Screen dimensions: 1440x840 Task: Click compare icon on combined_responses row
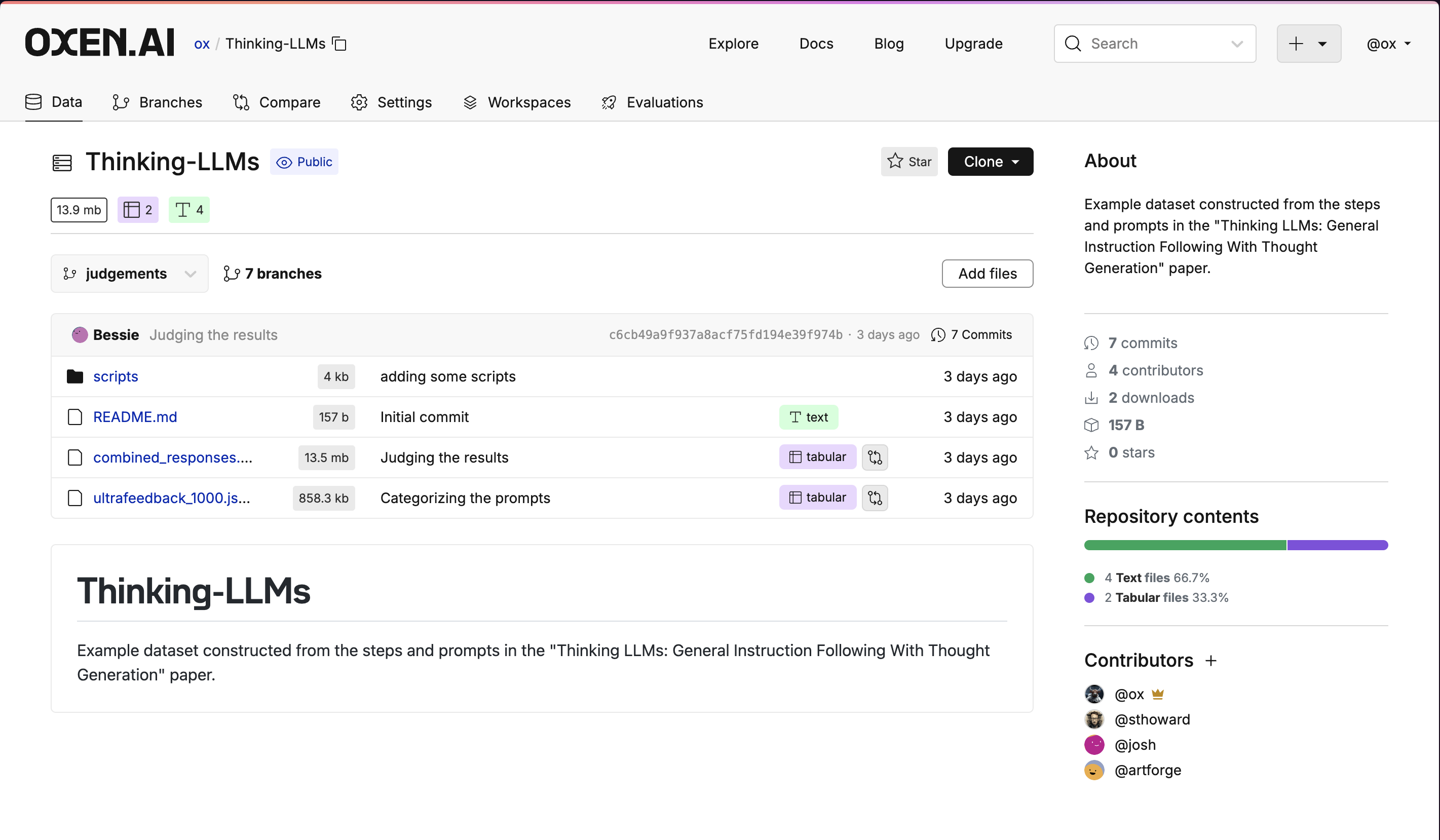point(875,457)
